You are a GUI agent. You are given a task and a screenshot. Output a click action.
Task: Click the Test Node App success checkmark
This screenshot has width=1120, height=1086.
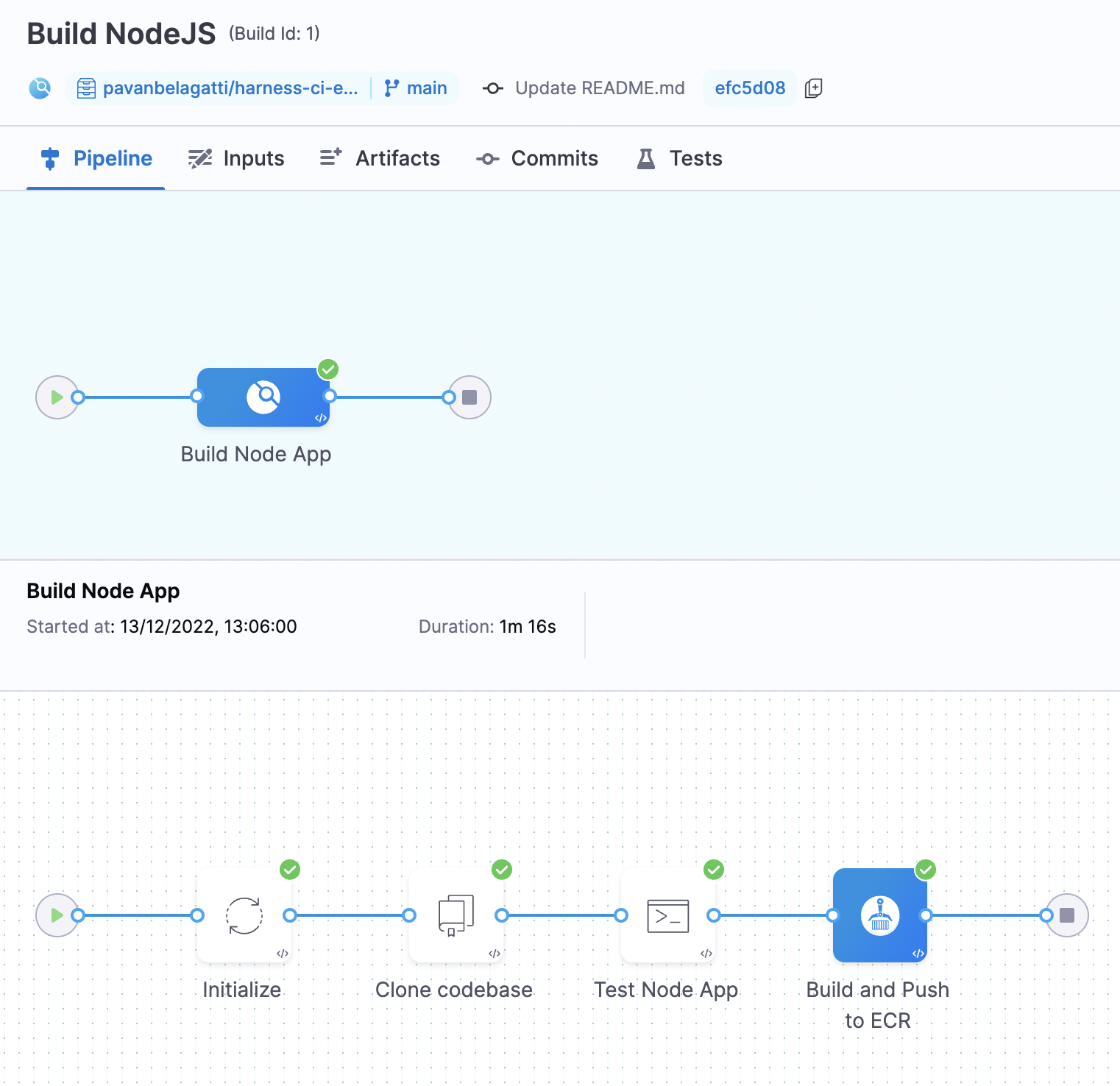pos(714,870)
